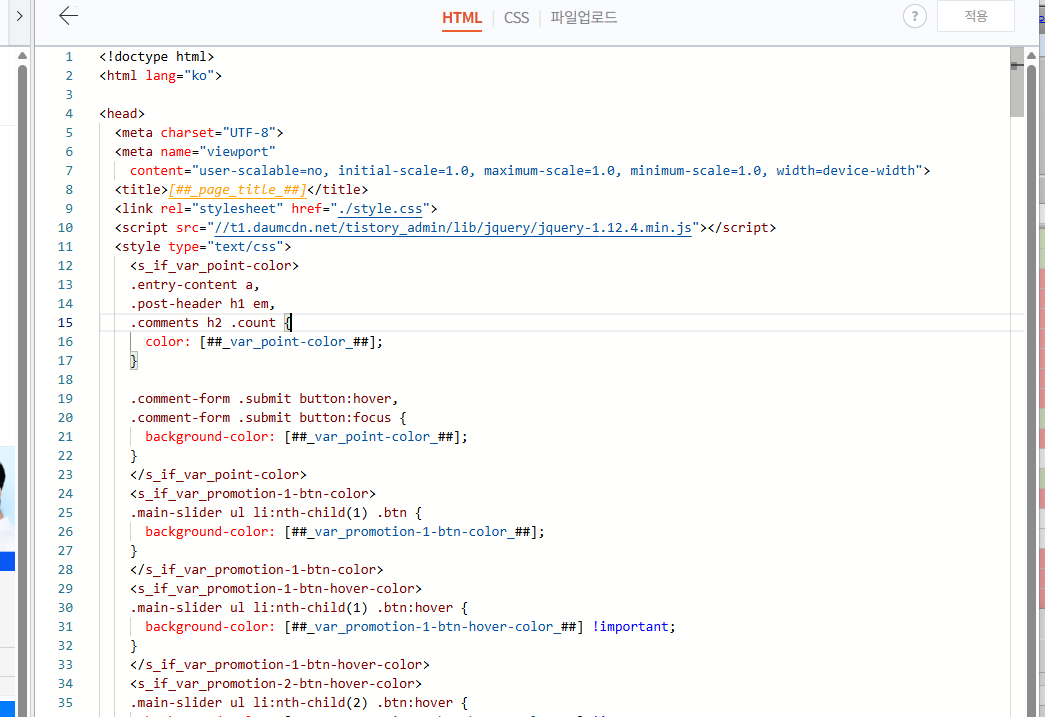This screenshot has width=1045, height=717.
Task: Open the ./style.css link
Action: [x=380, y=209]
